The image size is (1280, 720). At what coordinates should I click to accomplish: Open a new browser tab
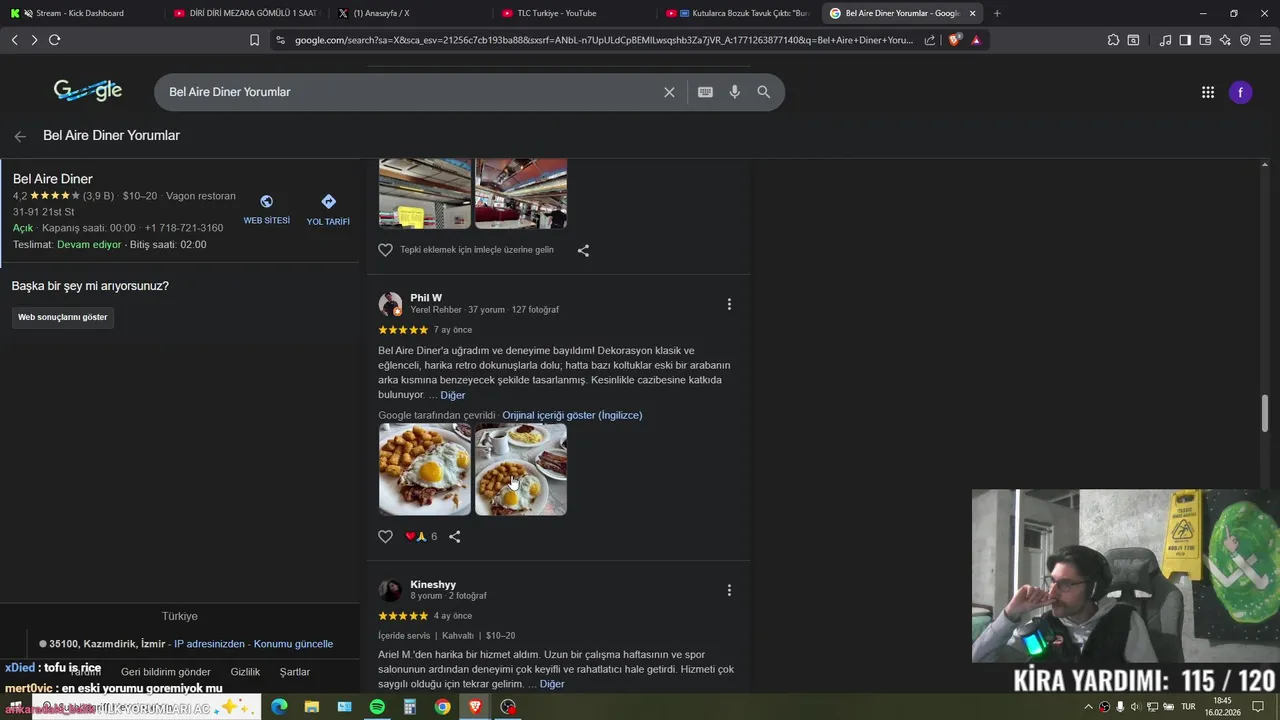point(997,13)
